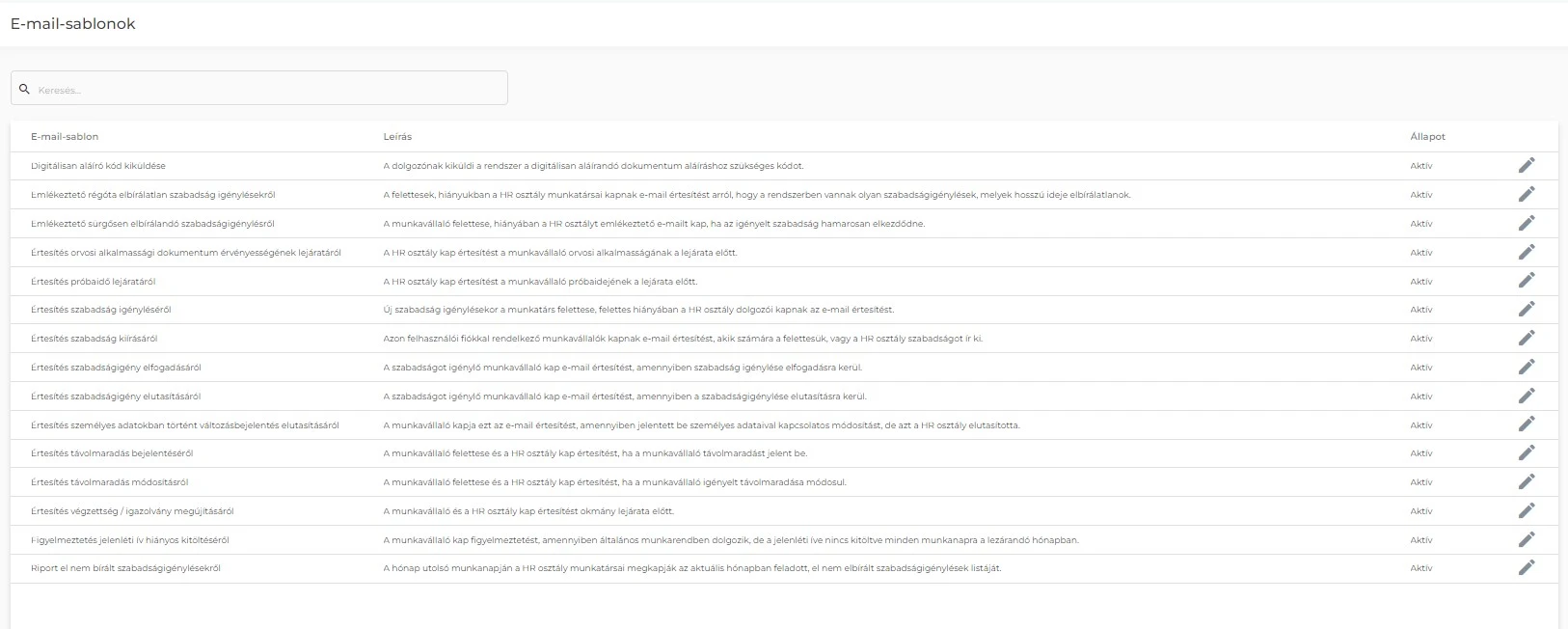Open Értesítés szabadságigény elutasításáról editor
Viewport: 1568px width, 629px height.
click(x=1527, y=396)
